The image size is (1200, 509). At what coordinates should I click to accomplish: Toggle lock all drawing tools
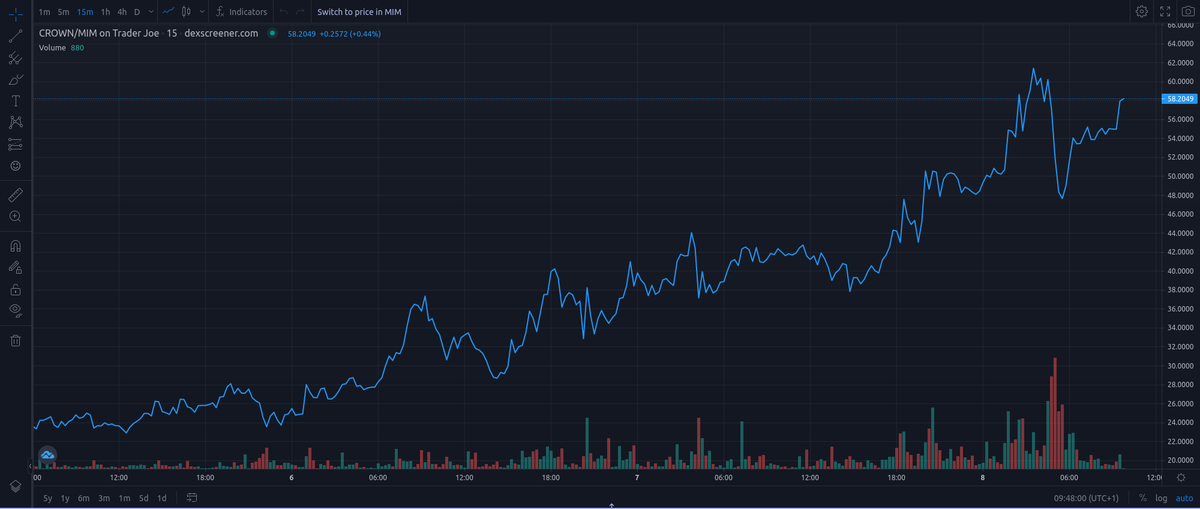click(x=15, y=289)
